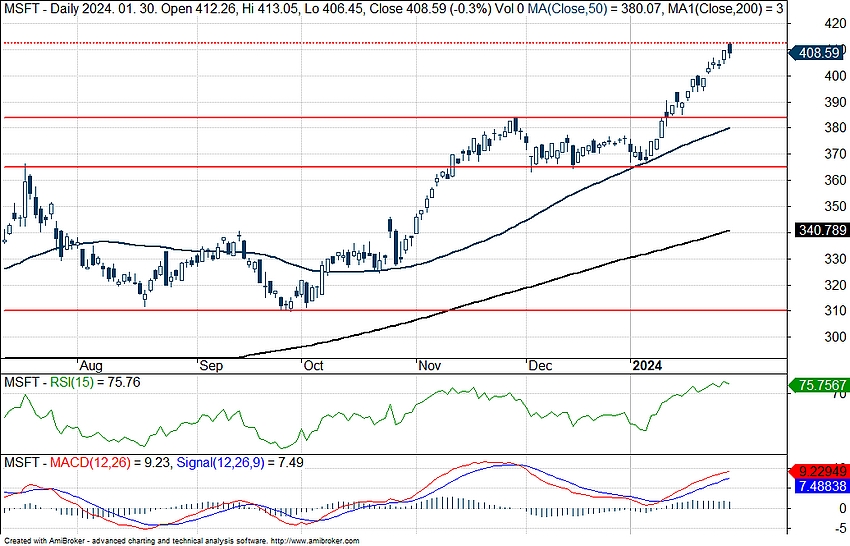The image size is (850, 546).
Task: Click the MSFT - Daily chart title text
Action: tap(42, 9)
